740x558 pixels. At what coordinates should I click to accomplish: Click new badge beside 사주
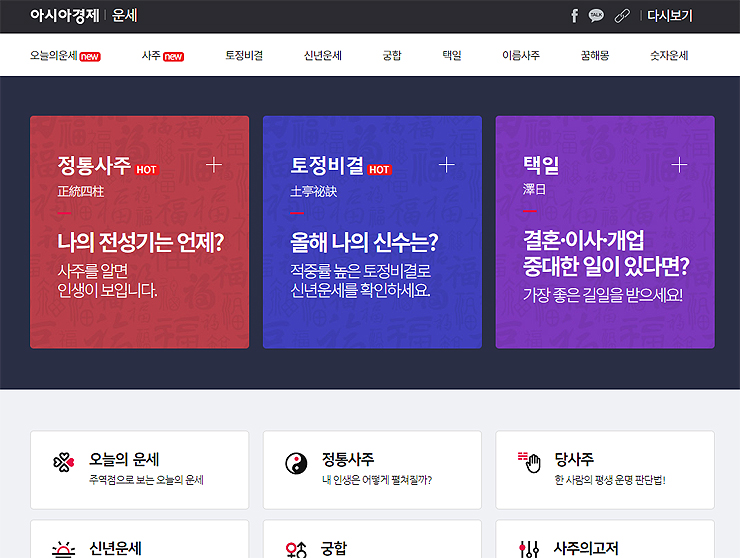click(x=173, y=57)
